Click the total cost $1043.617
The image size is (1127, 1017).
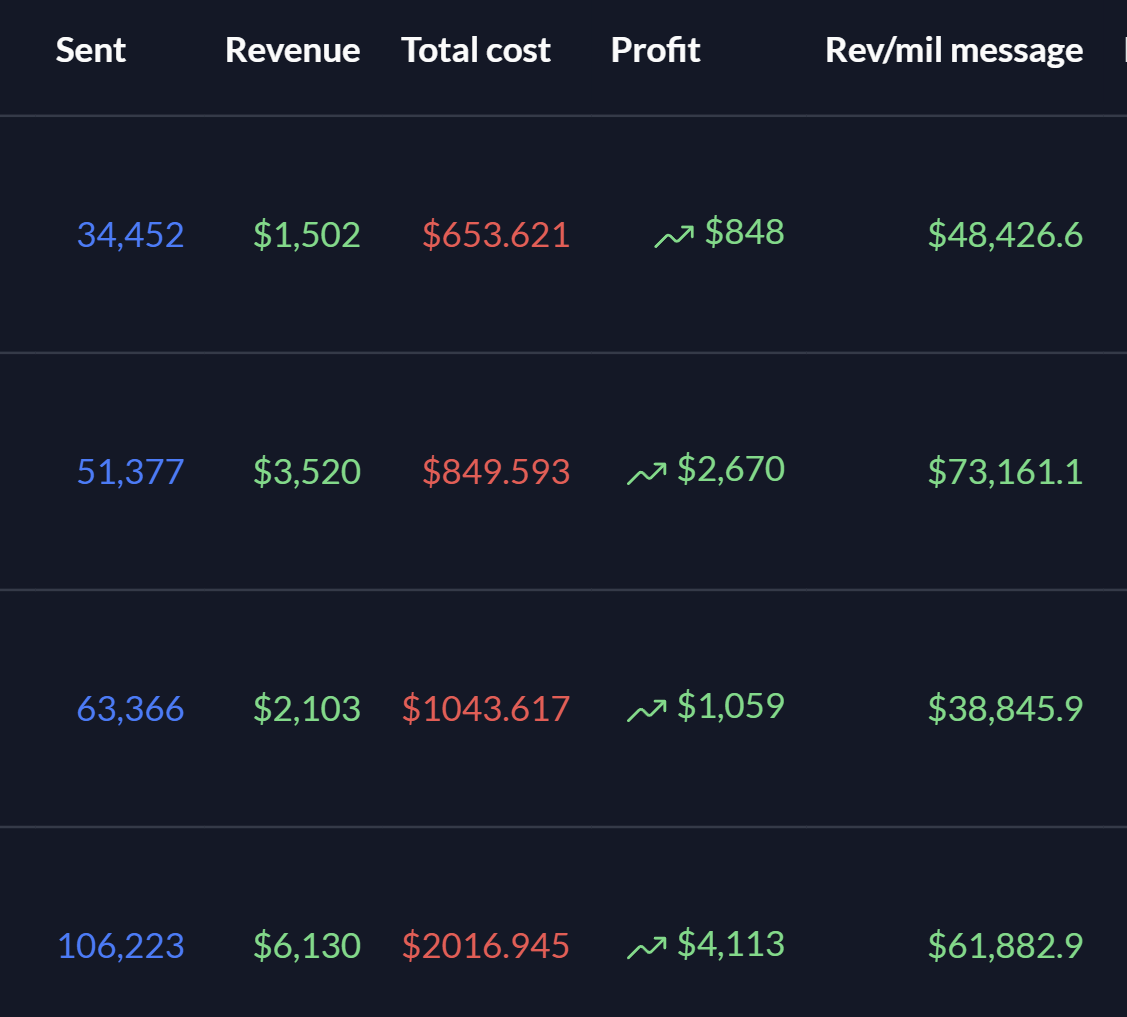(x=486, y=709)
